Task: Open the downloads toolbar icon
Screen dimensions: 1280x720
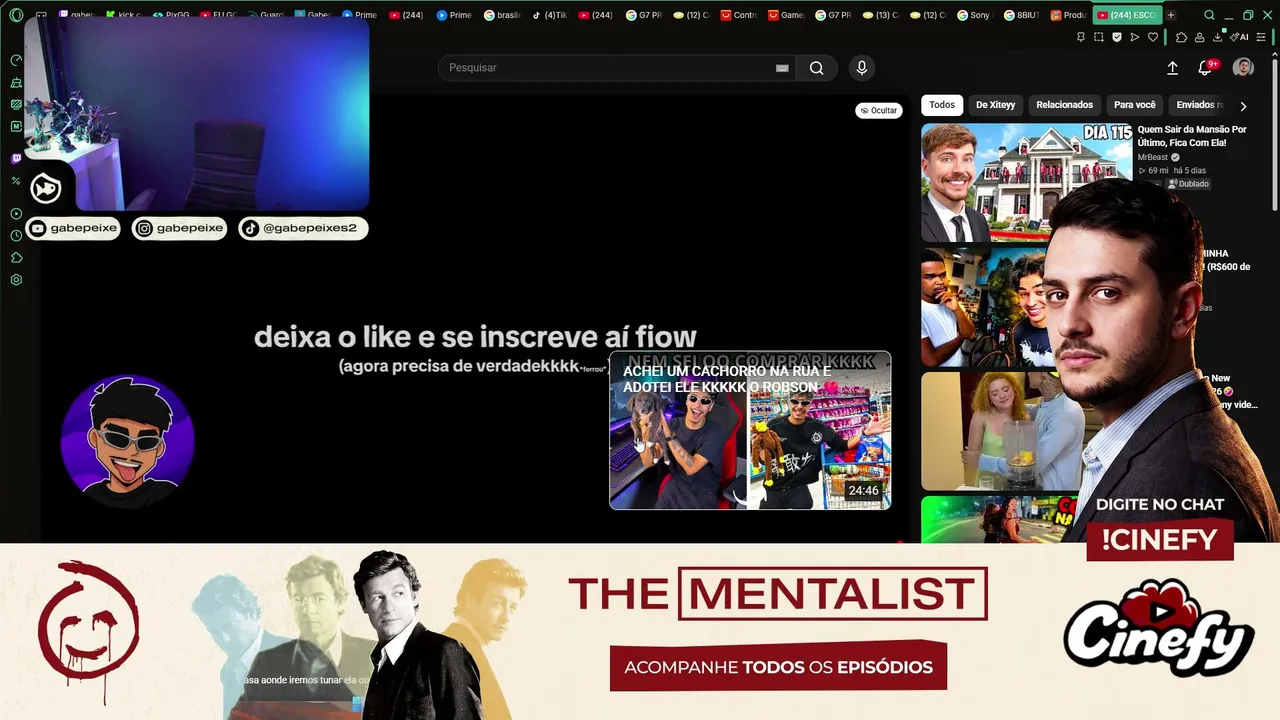Action: pos(1218,37)
